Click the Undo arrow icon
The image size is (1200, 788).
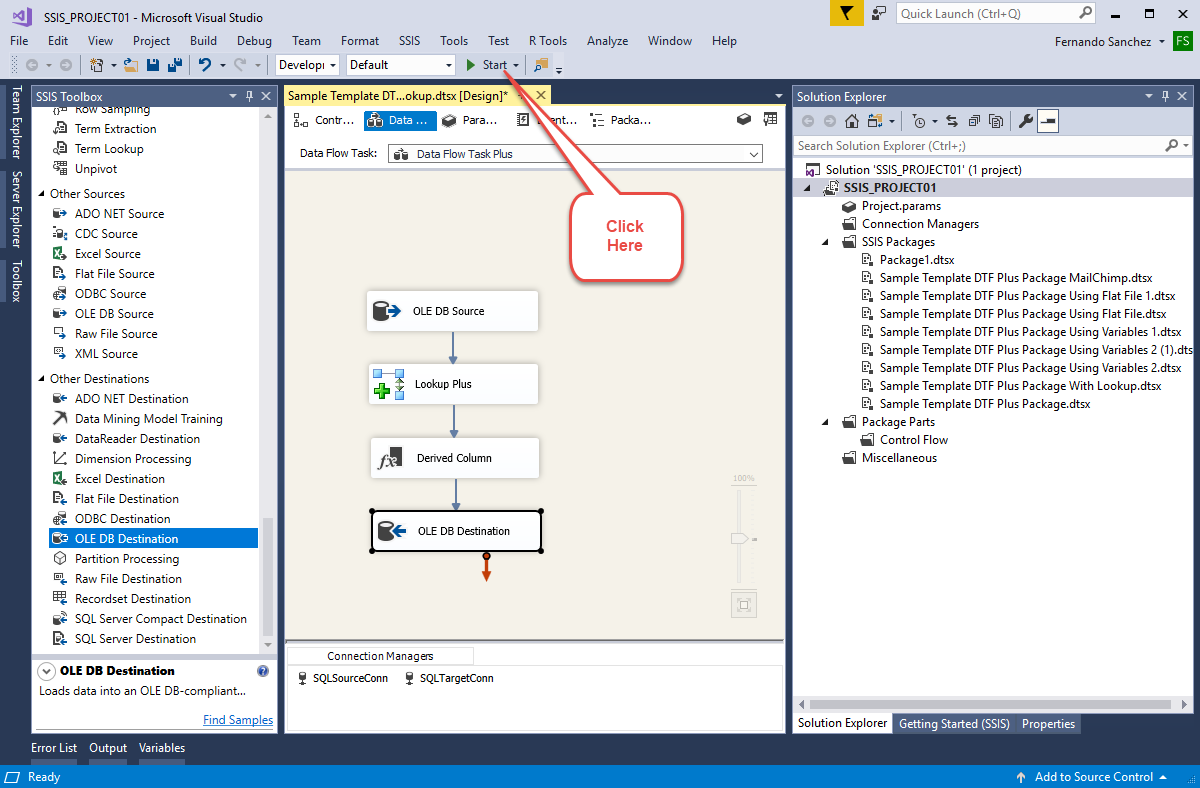[x=205, y=65]
